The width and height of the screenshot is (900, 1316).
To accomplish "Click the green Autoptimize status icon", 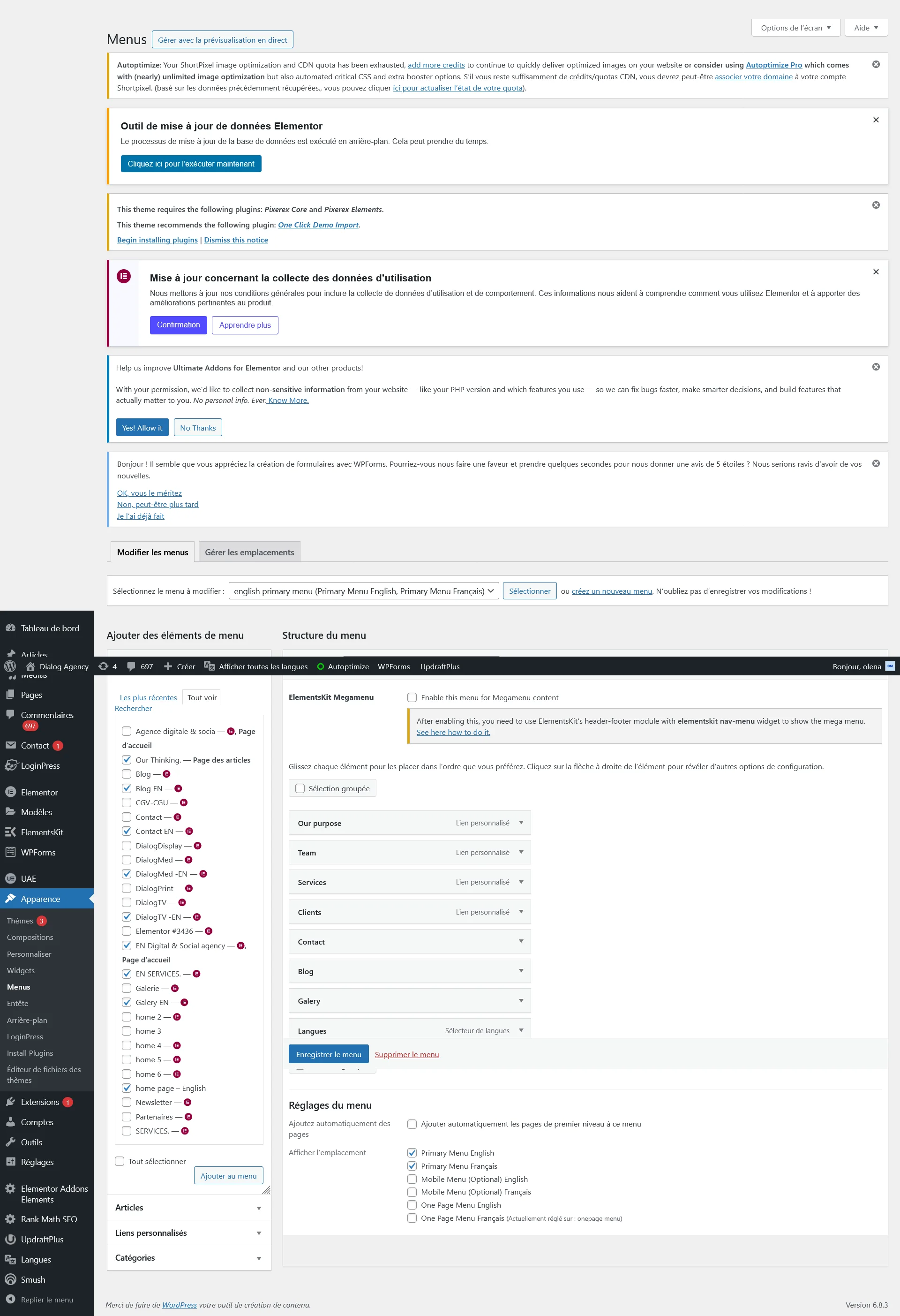I will tap(320, 666).
